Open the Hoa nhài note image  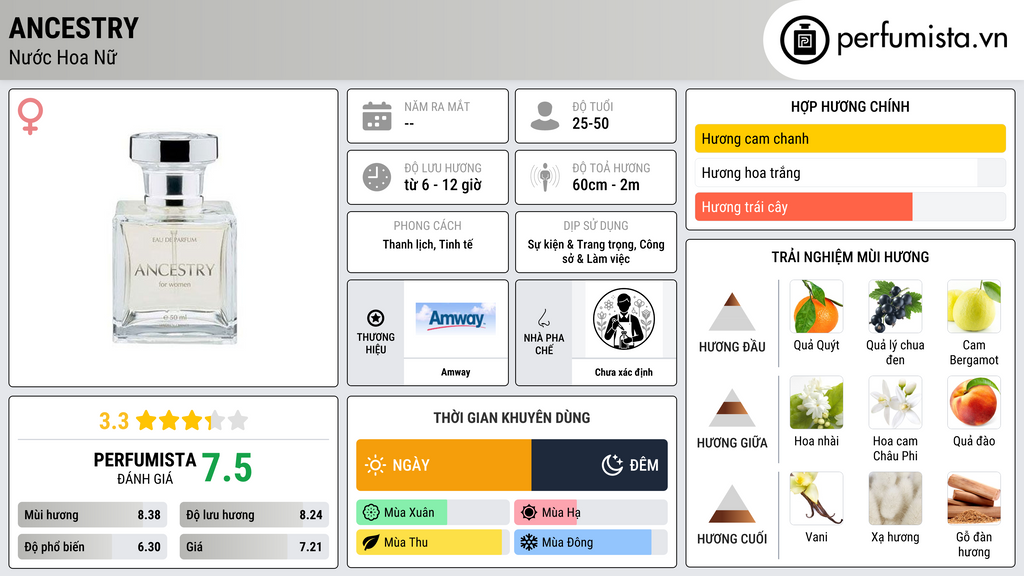pyautogui.click(x=816, y=402)
